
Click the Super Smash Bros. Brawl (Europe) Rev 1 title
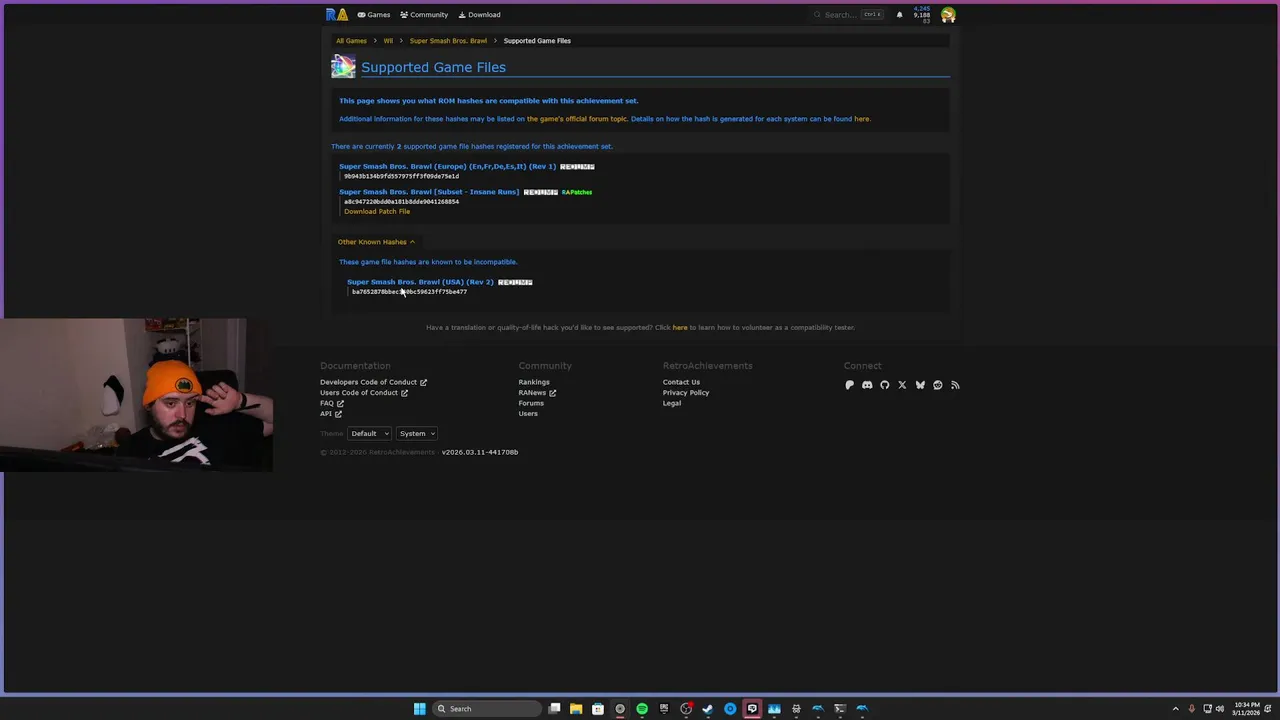(x=447, y=167)
